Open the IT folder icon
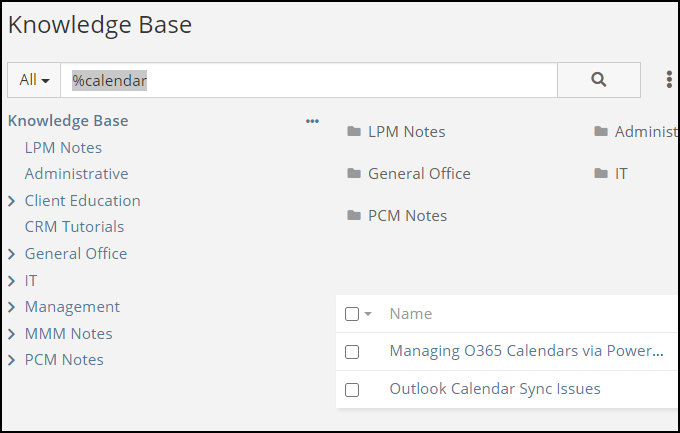Screen dimensions: 680x433 pyautogui.click(x=600, y=174)
